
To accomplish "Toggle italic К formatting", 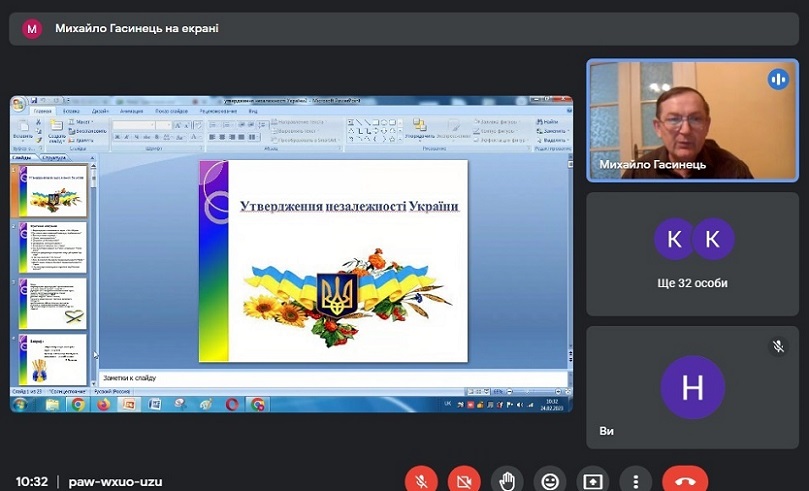I will pos(127,137).
